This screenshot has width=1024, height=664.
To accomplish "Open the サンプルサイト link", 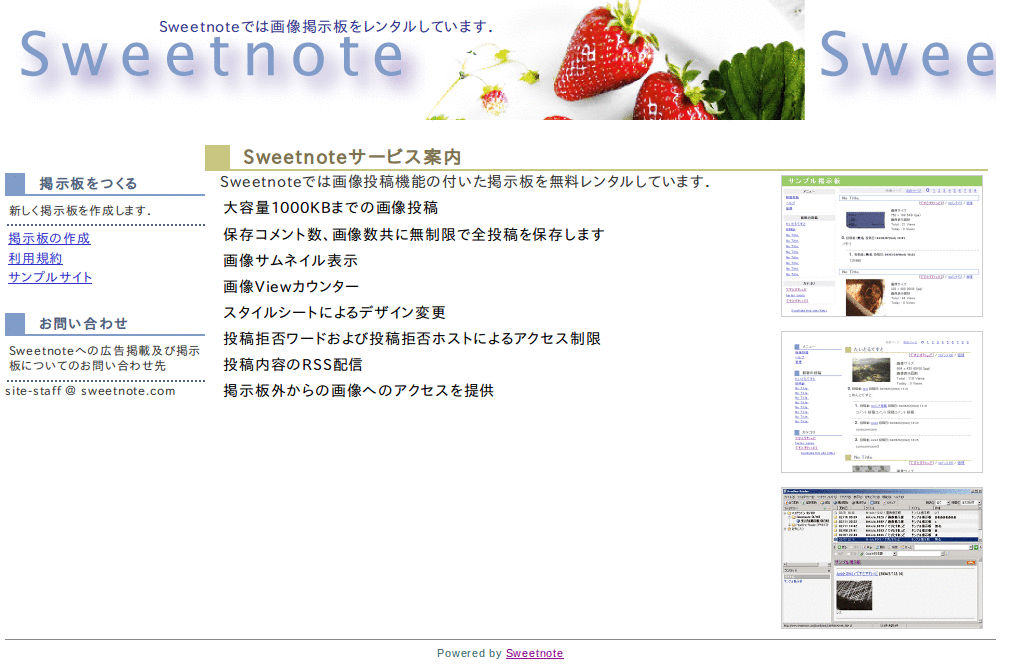I will pyautogui.click(x=50, y=277).
